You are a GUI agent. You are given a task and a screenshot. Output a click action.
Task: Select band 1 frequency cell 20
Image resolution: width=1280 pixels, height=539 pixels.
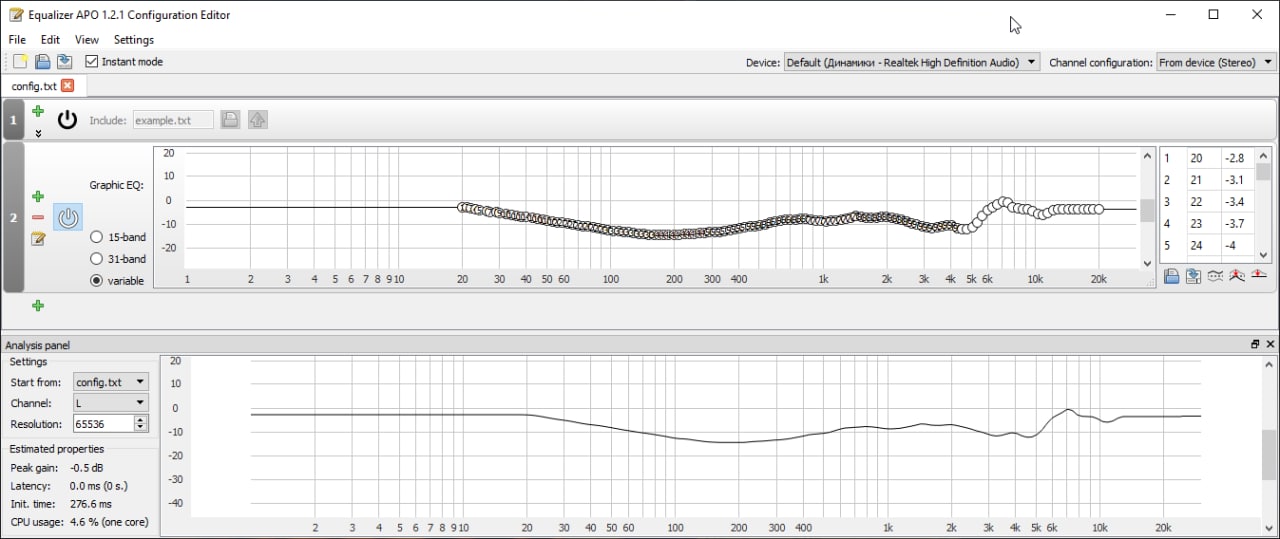point(1204,158)
